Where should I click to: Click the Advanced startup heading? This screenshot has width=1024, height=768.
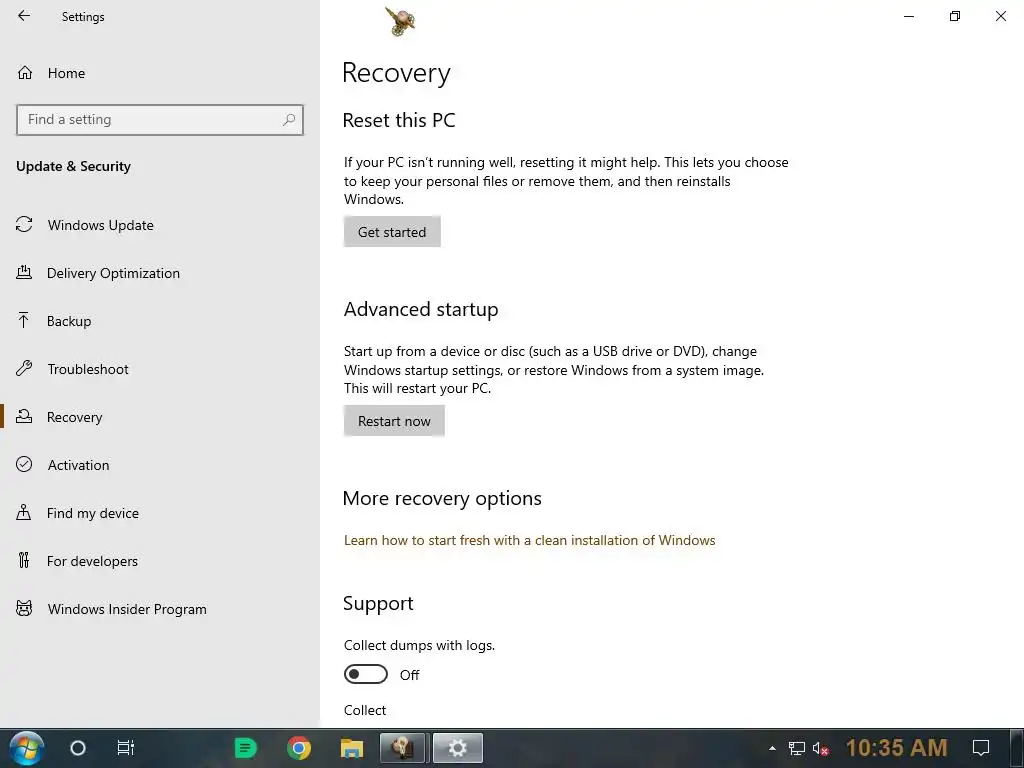pyautogui.click(x=421, y=309)
